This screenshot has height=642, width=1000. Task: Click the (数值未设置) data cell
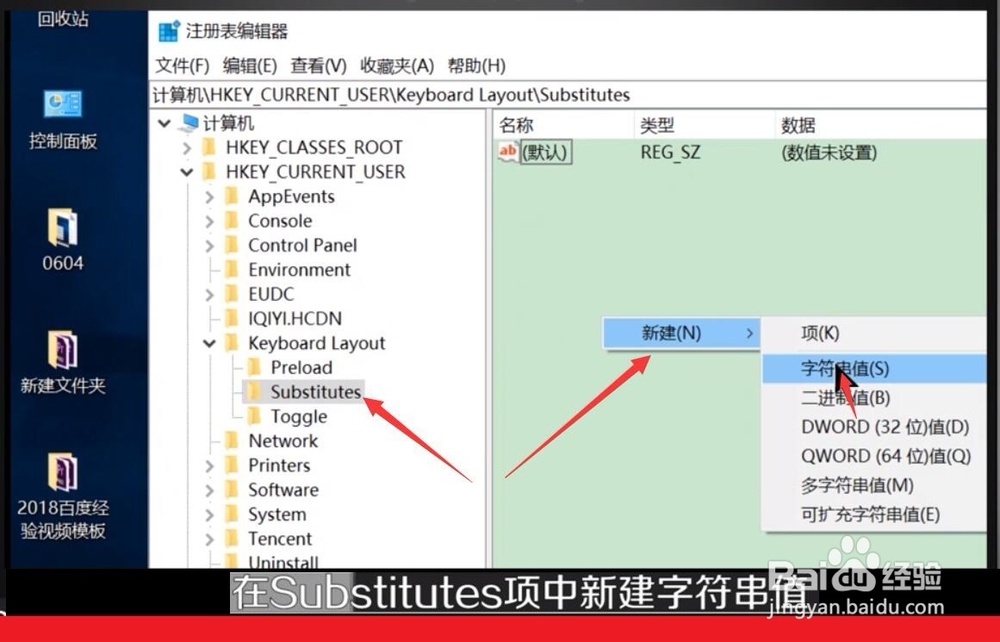(x=829, y=153)
